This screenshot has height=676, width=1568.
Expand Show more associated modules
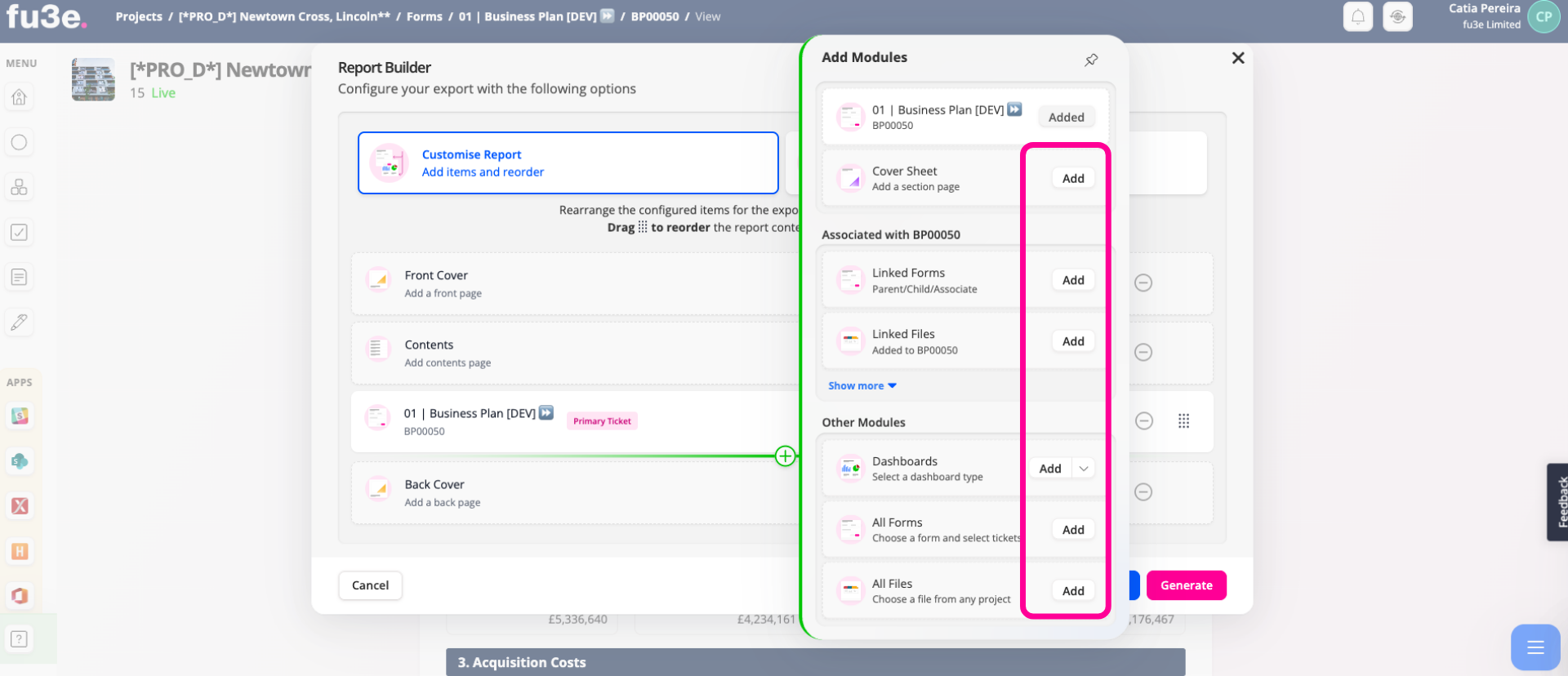862,386
